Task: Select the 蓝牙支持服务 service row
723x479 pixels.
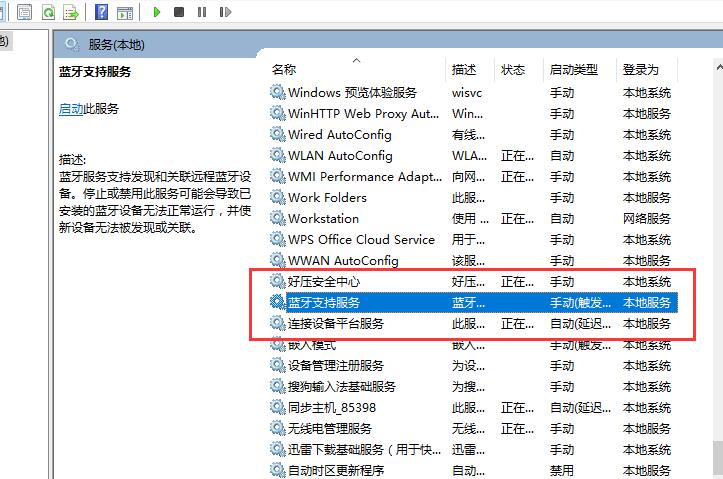Action: pos(324,303)
